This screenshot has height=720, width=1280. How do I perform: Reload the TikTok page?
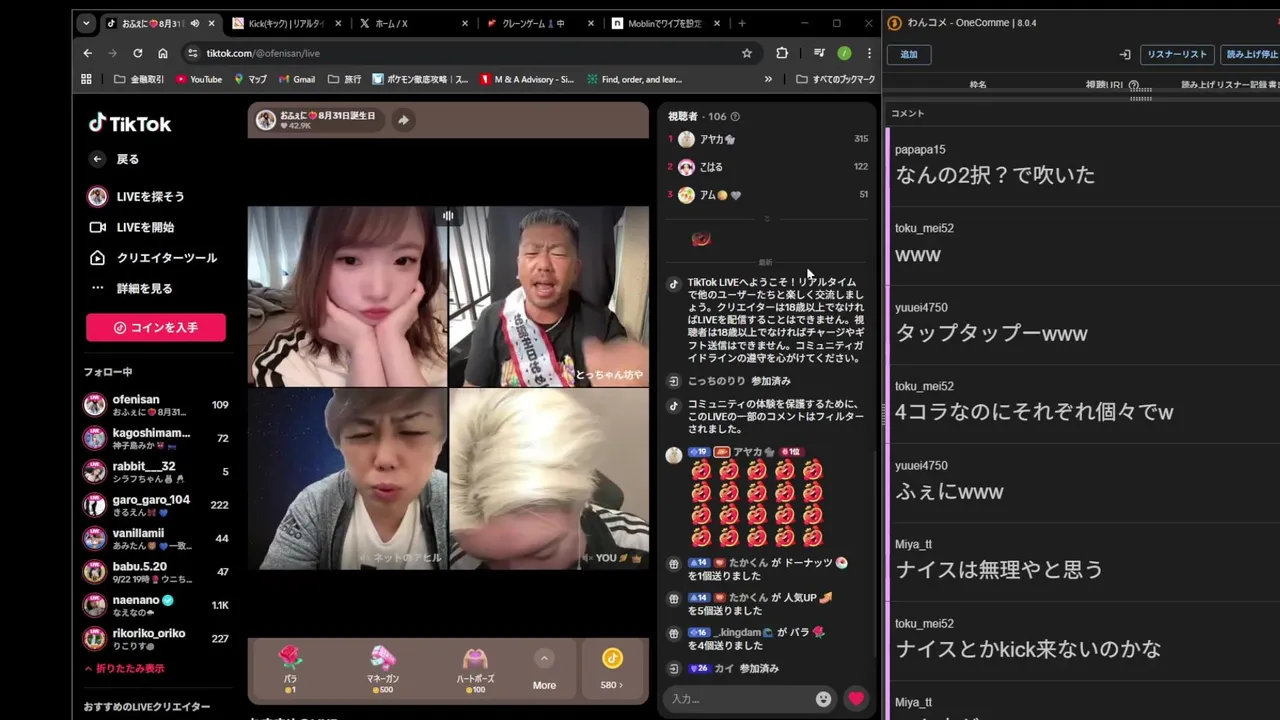(x=137, y=53)
